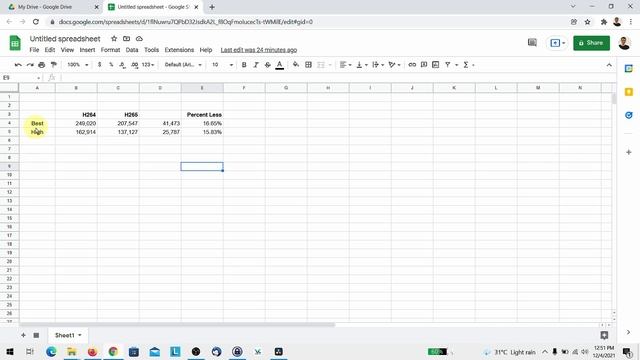Open the last edit history link
The width and height of the screenshot is (640, 360).
point(259,50)
